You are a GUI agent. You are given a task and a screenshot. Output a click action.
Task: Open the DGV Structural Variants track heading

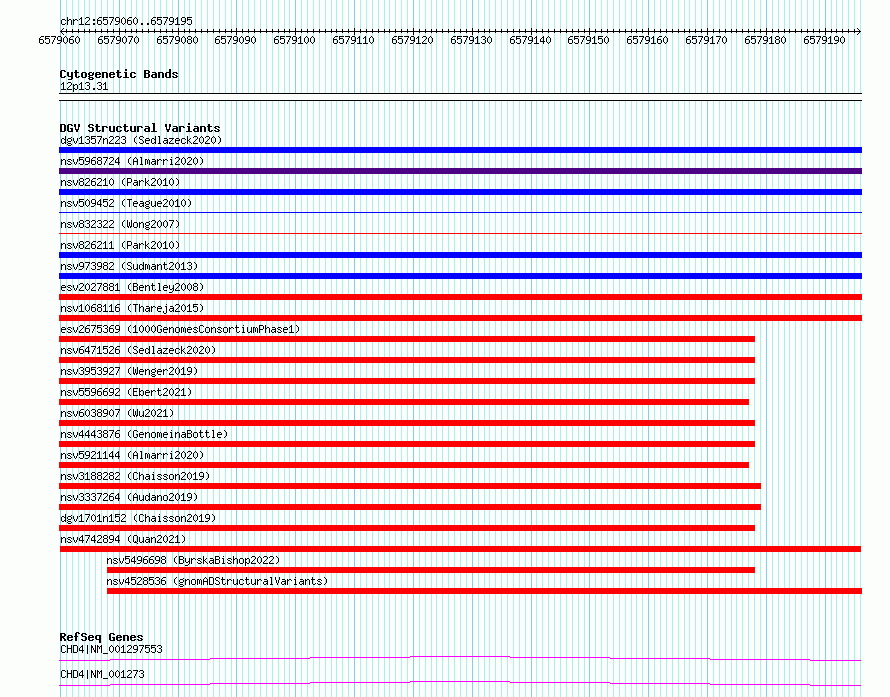(x=140, y=128)
